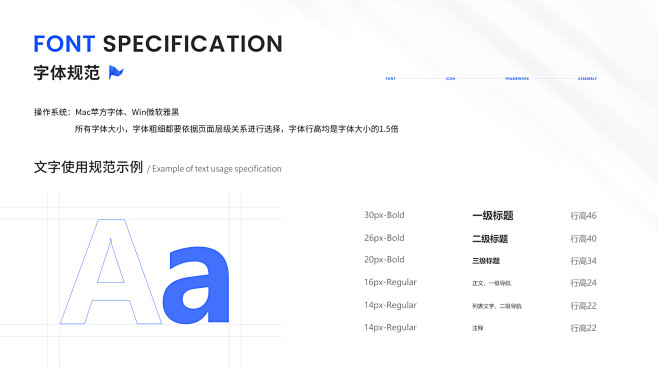
Task: Select the 行高24 value
Action: [x=583, y=283]
